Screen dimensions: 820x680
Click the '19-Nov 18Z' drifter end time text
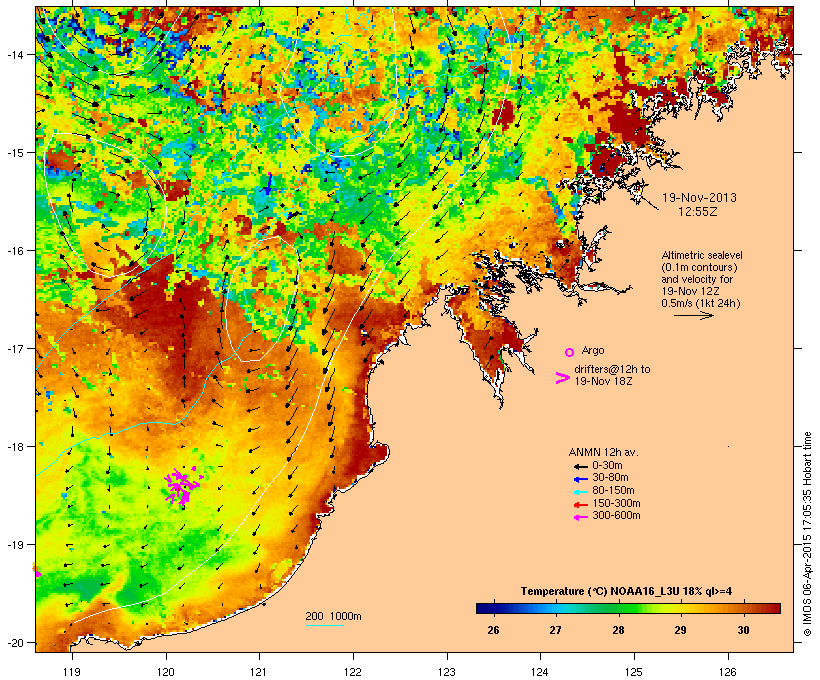coord(603,381)
